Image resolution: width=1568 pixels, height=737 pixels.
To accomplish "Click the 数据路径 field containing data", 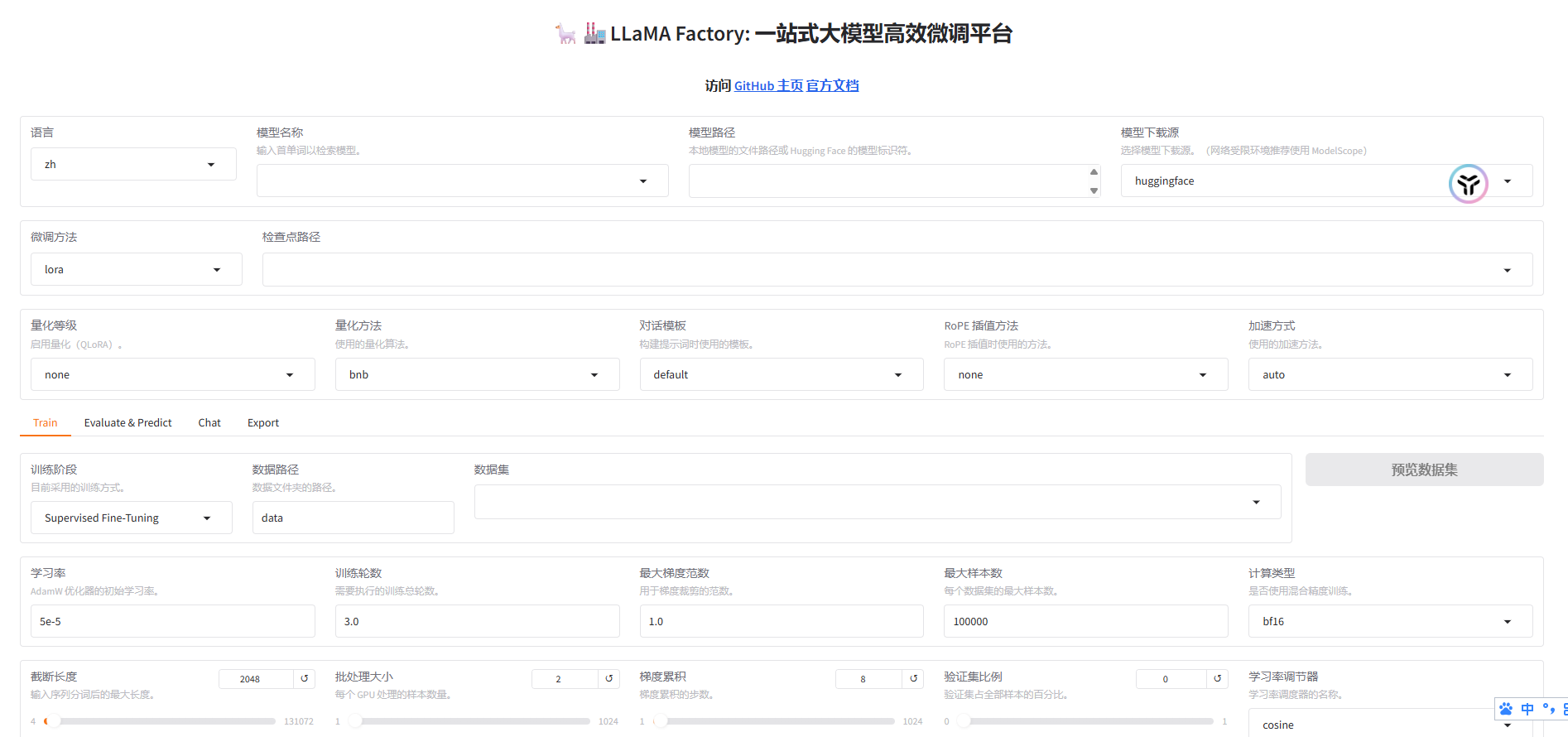I will click(354, 518).
